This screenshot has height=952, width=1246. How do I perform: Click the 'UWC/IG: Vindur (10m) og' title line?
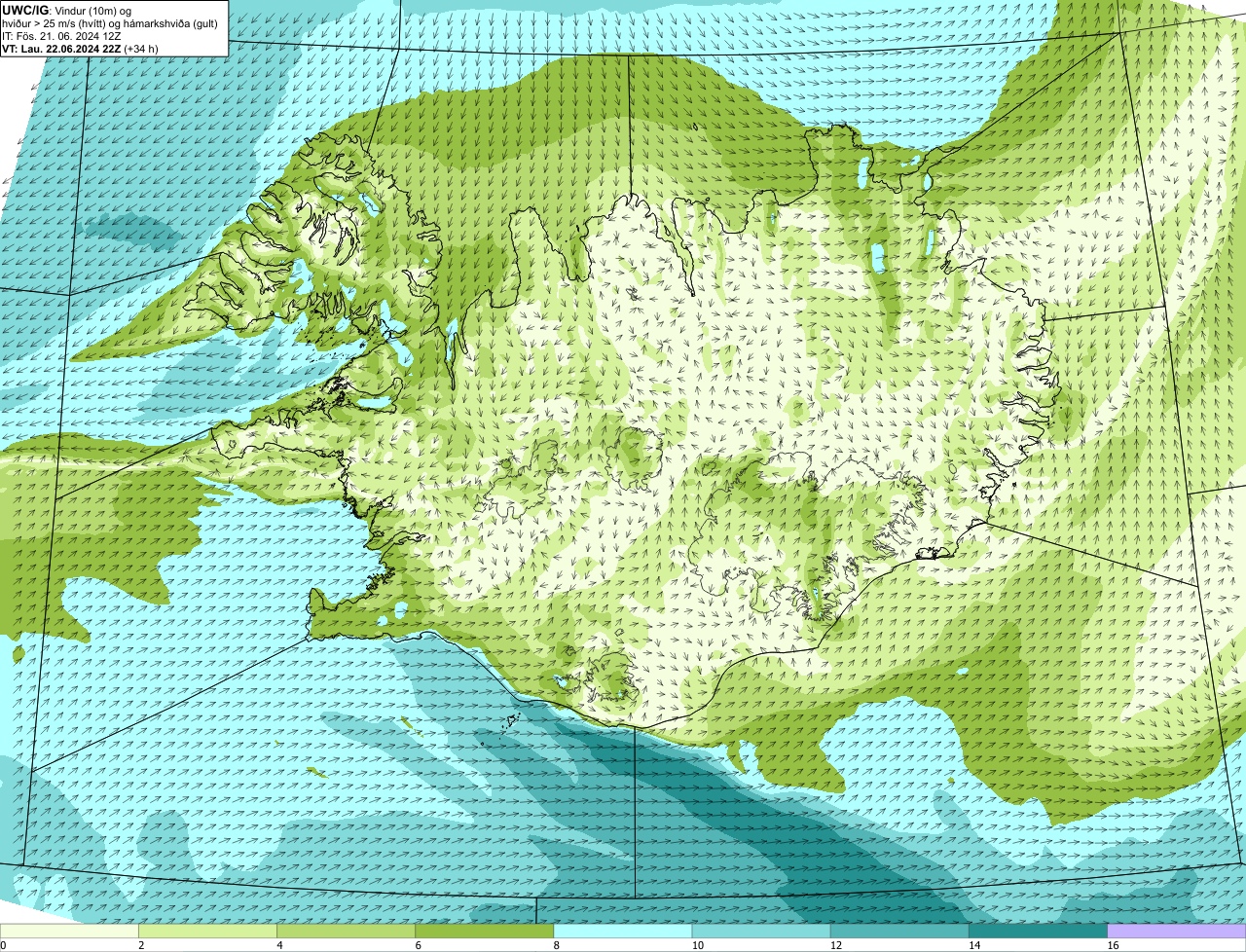(x=67, y=11)
